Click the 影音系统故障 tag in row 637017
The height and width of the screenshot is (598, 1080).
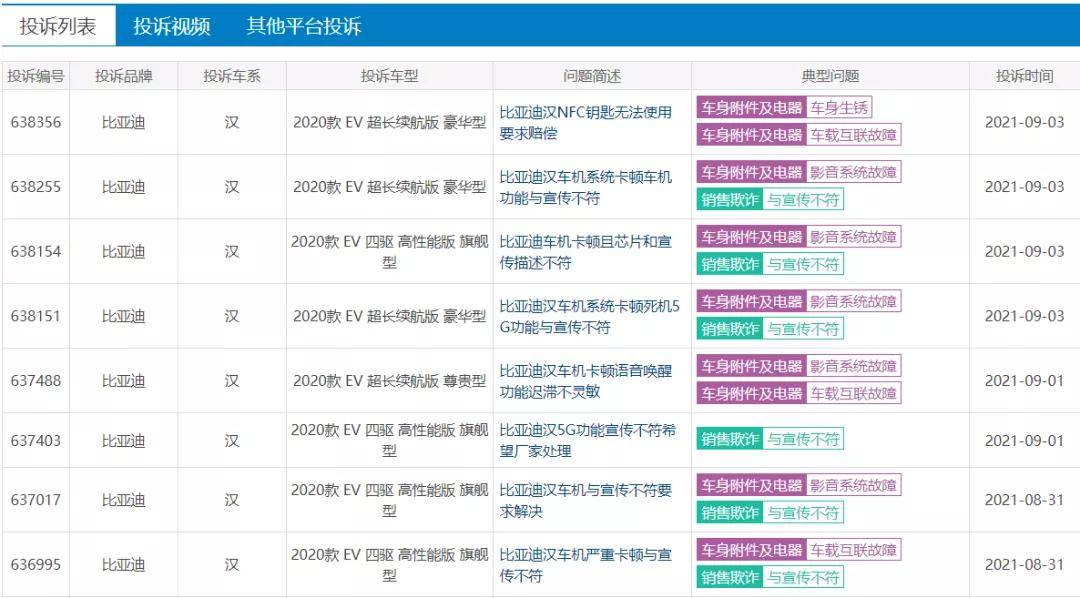(x=853, y=486)
